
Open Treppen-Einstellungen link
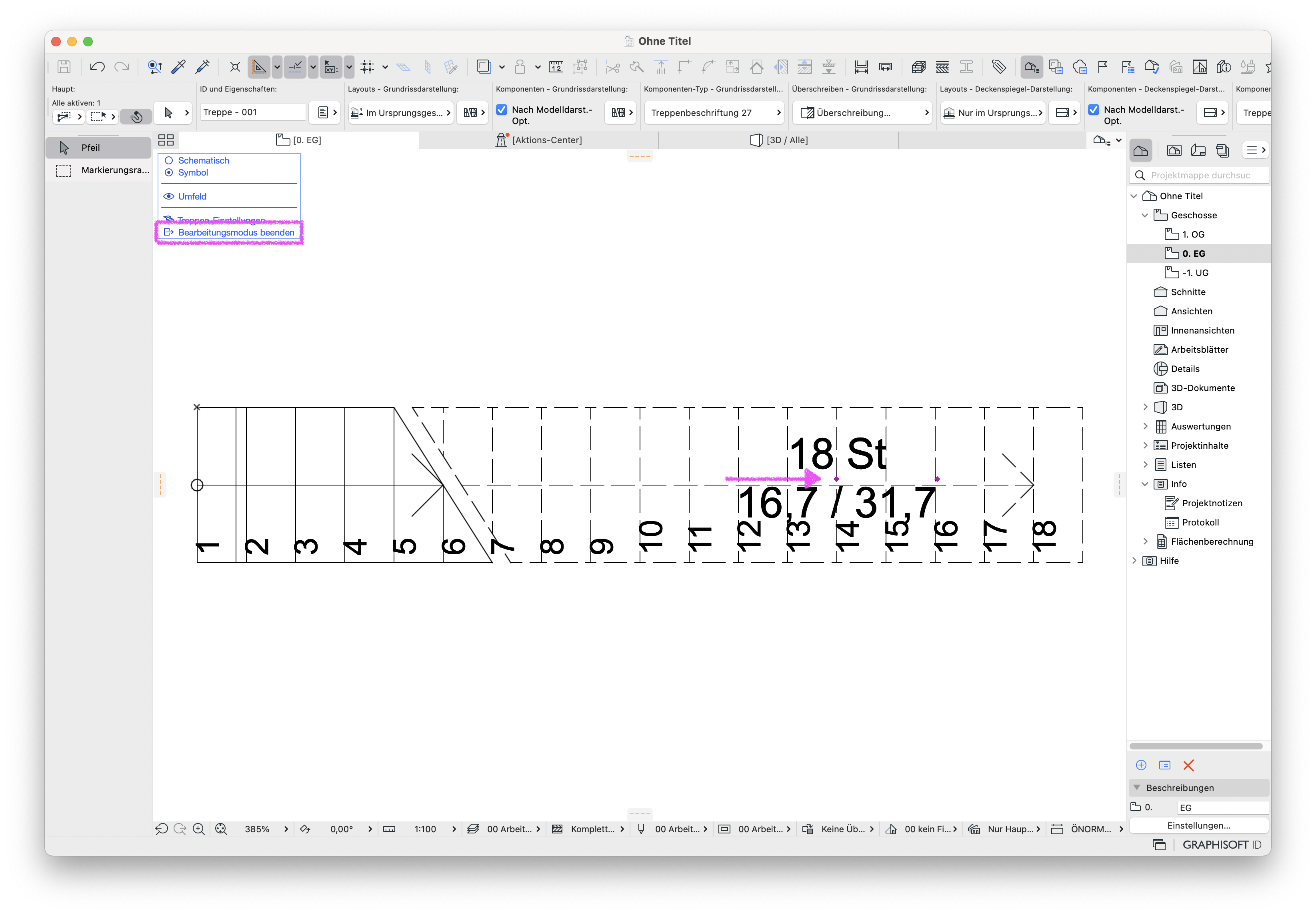click(221, 220)
